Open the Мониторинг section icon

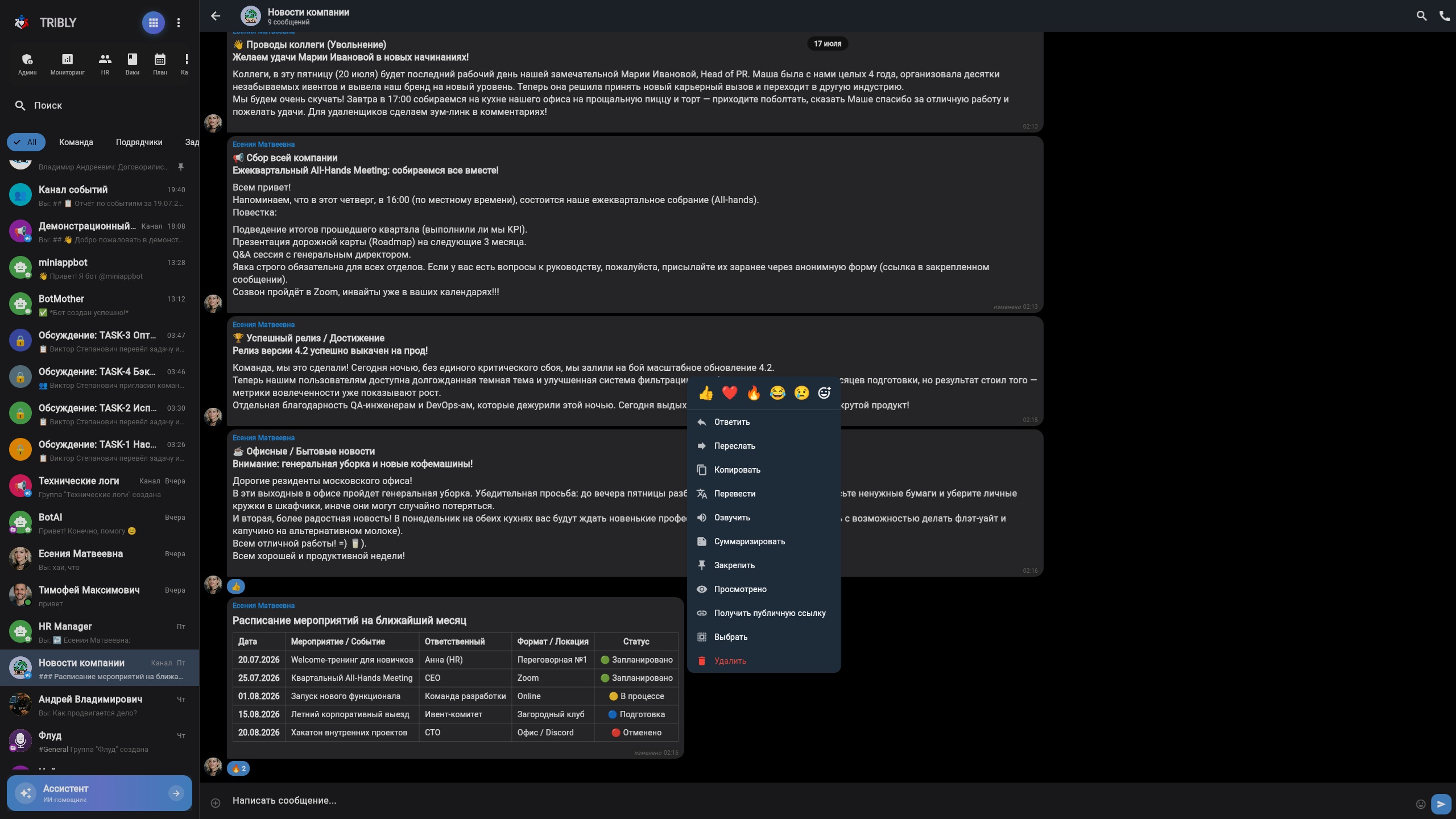point(67,64)
